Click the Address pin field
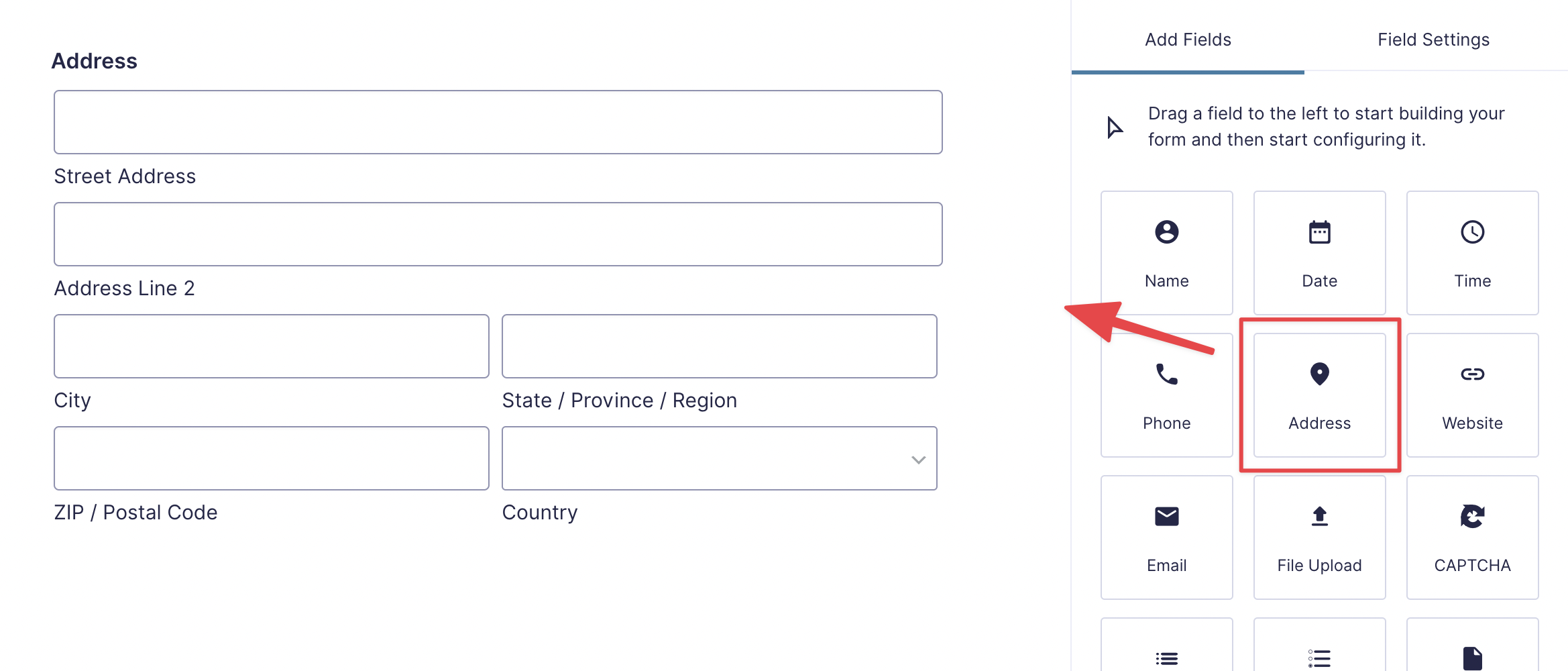This screenshot has width=1568, height=671. click(1319, 395)
